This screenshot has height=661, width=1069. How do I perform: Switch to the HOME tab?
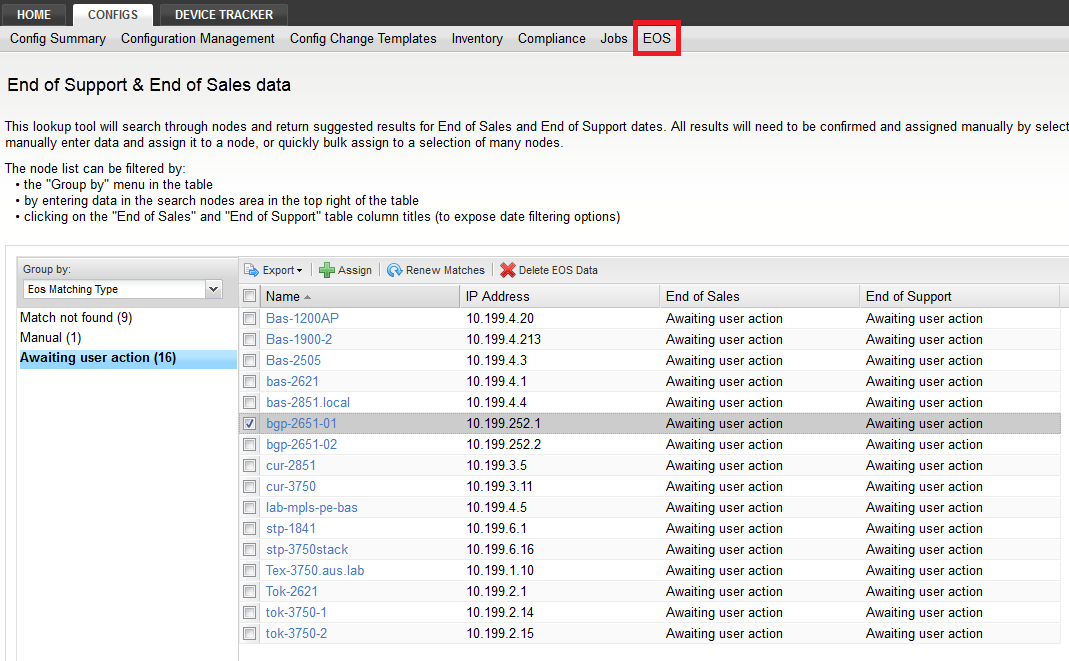34,14
